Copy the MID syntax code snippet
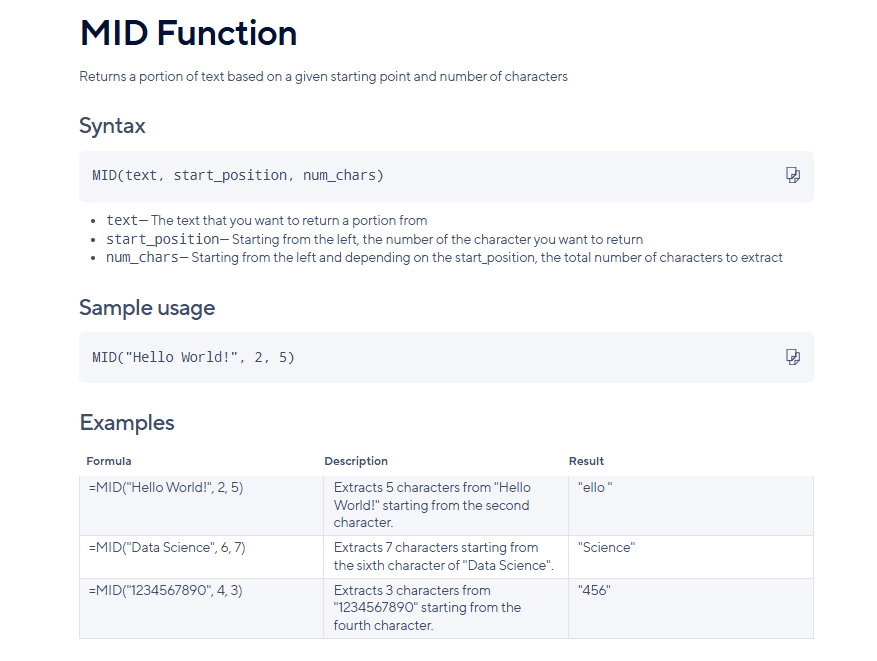877x661 pixels. coord(793,175)
